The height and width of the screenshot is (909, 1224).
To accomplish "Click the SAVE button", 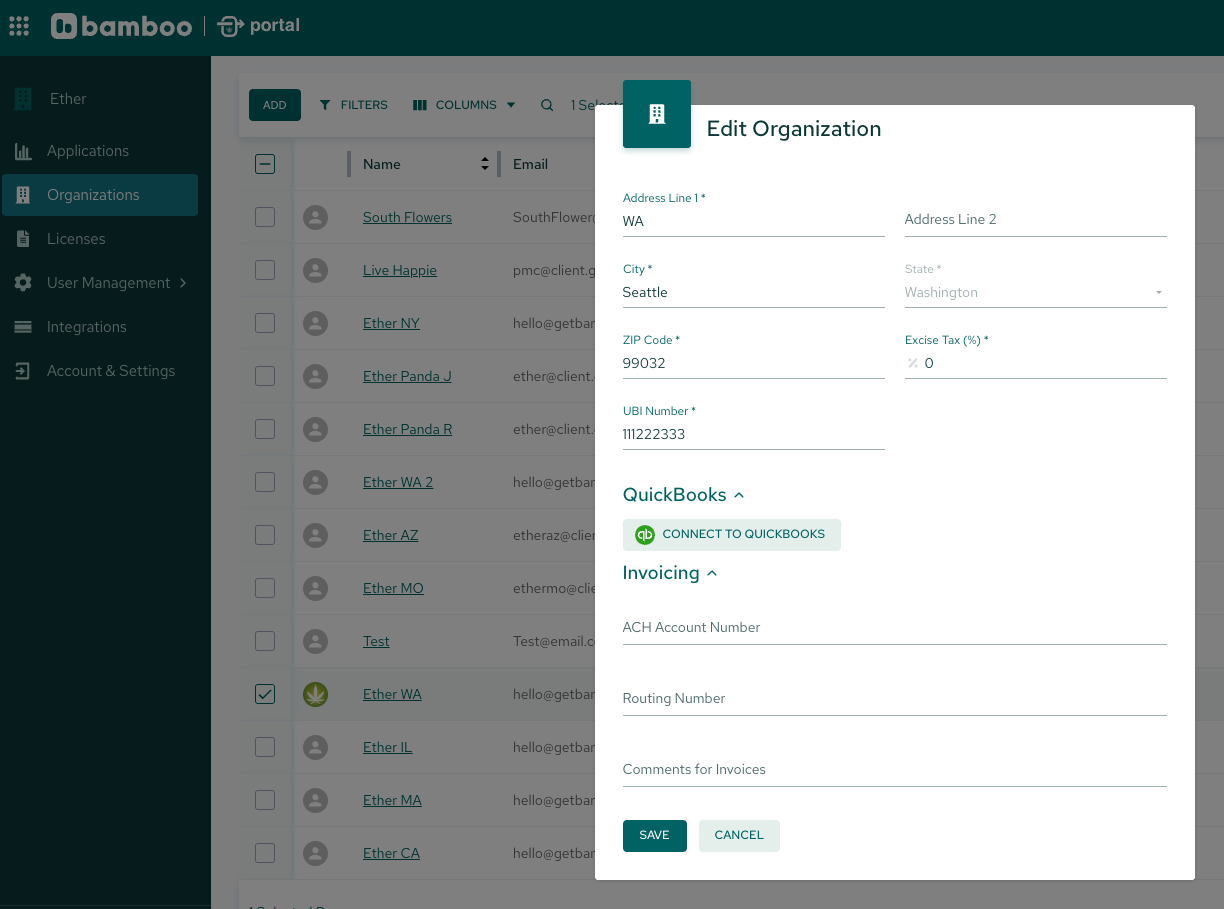I will pyautogui.click(x=655, y=836).
